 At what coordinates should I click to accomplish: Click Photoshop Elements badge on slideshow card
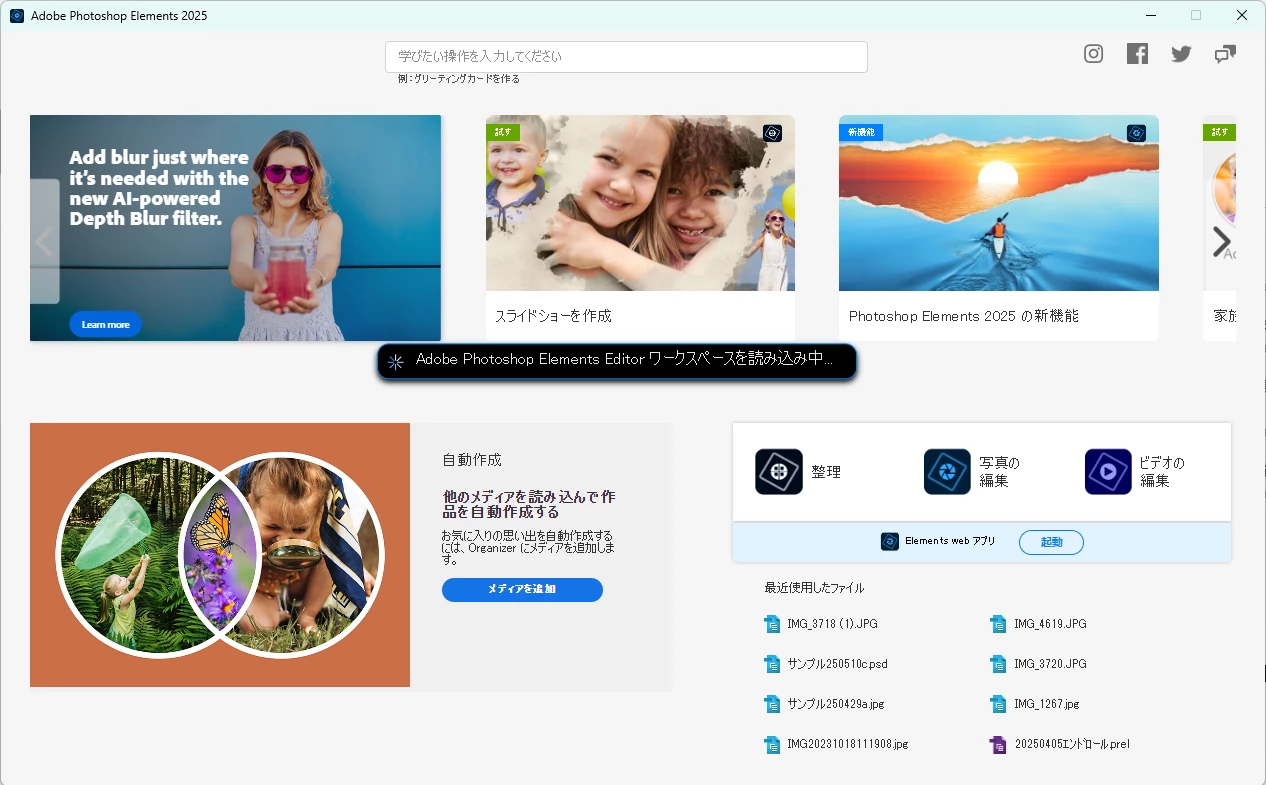coord(772,133)
